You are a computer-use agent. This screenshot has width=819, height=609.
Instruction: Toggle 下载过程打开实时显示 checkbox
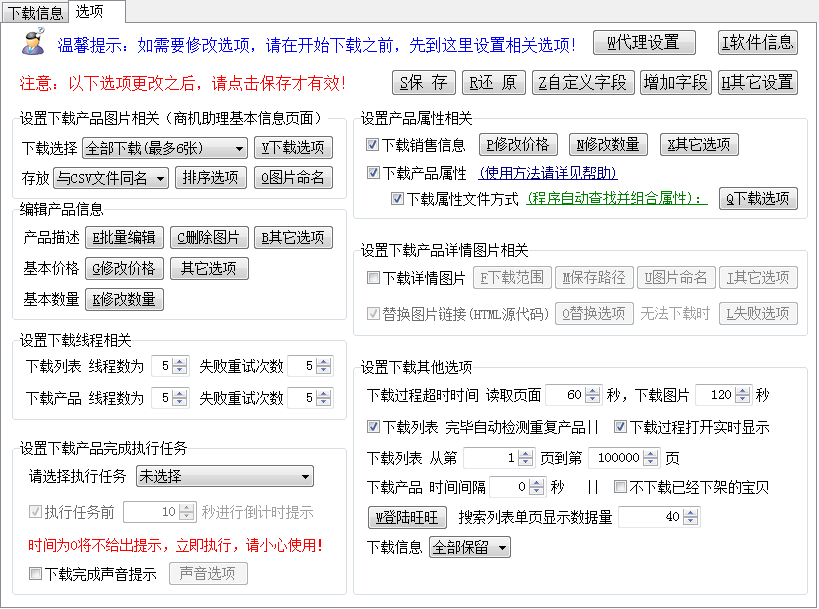620,427
